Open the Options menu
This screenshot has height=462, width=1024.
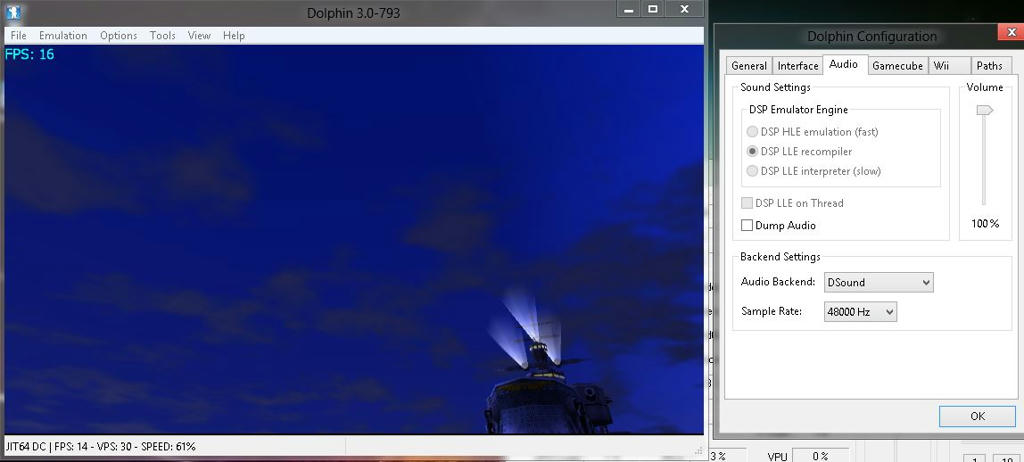(x=118, y=35)
